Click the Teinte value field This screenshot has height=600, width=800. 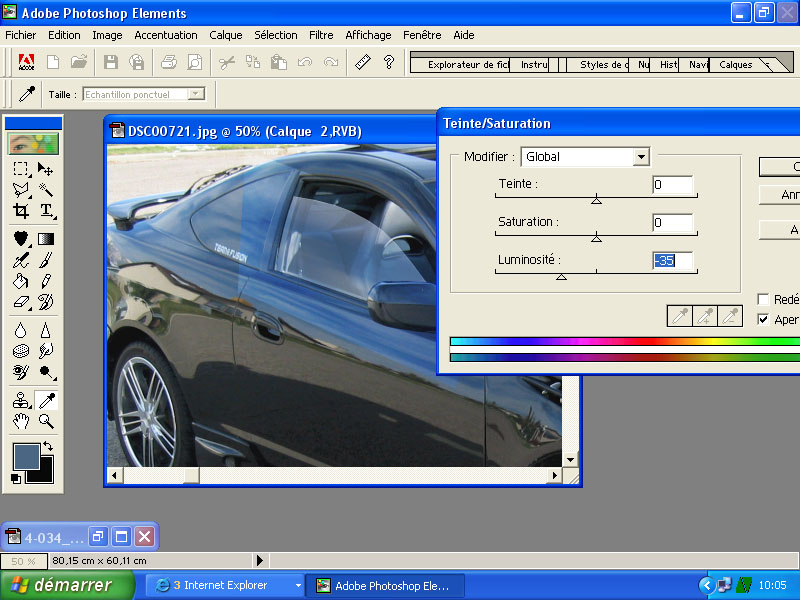point(672,184)
